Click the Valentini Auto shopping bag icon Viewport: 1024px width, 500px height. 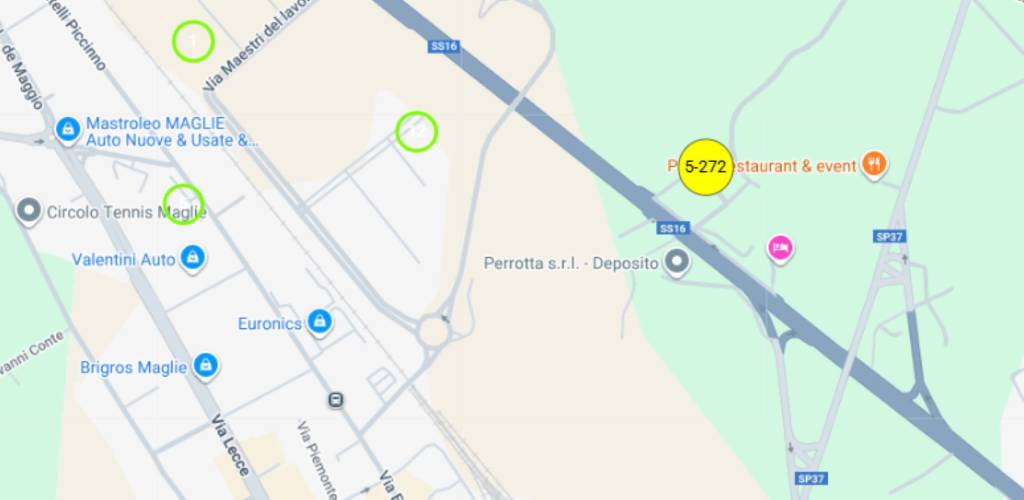tap(192, 258)
